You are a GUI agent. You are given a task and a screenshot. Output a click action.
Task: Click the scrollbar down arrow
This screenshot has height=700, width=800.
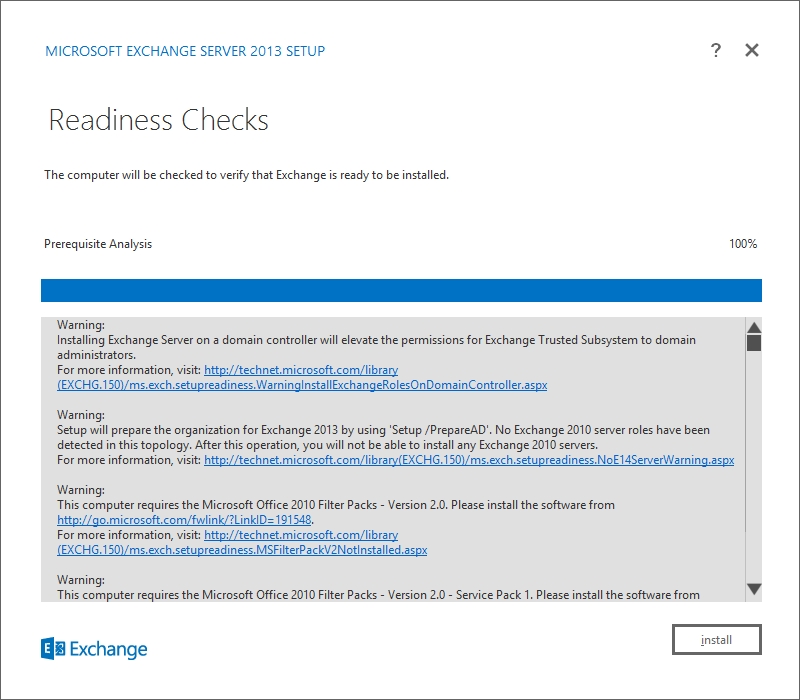(754, 589)
